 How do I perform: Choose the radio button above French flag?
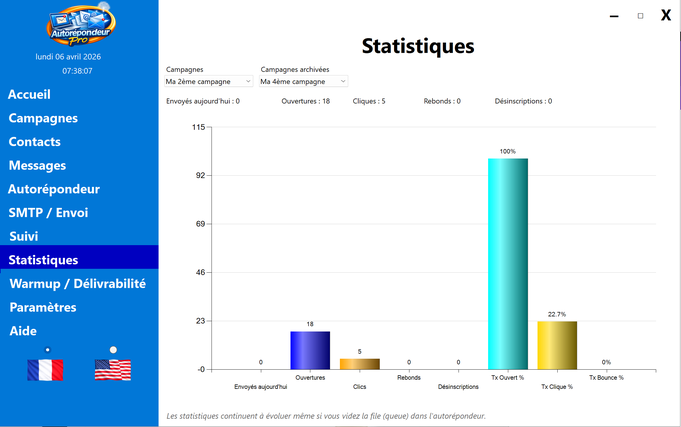point(47,350)
